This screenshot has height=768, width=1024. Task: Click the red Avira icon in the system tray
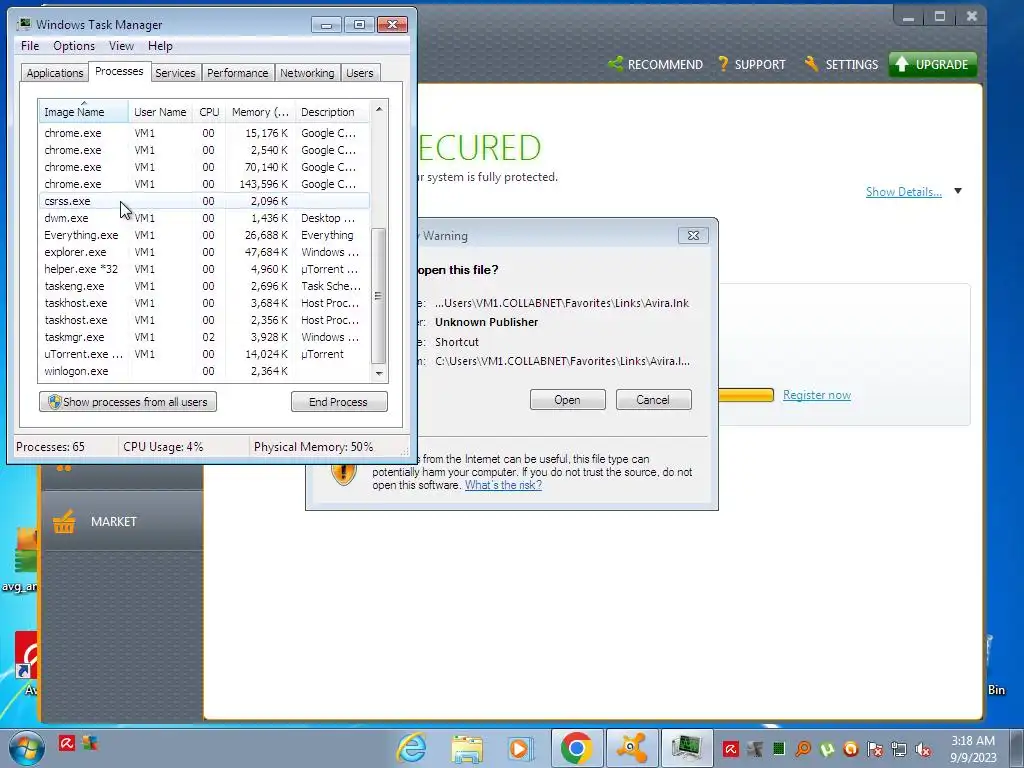pyautogui.click(x=731, y=749)
